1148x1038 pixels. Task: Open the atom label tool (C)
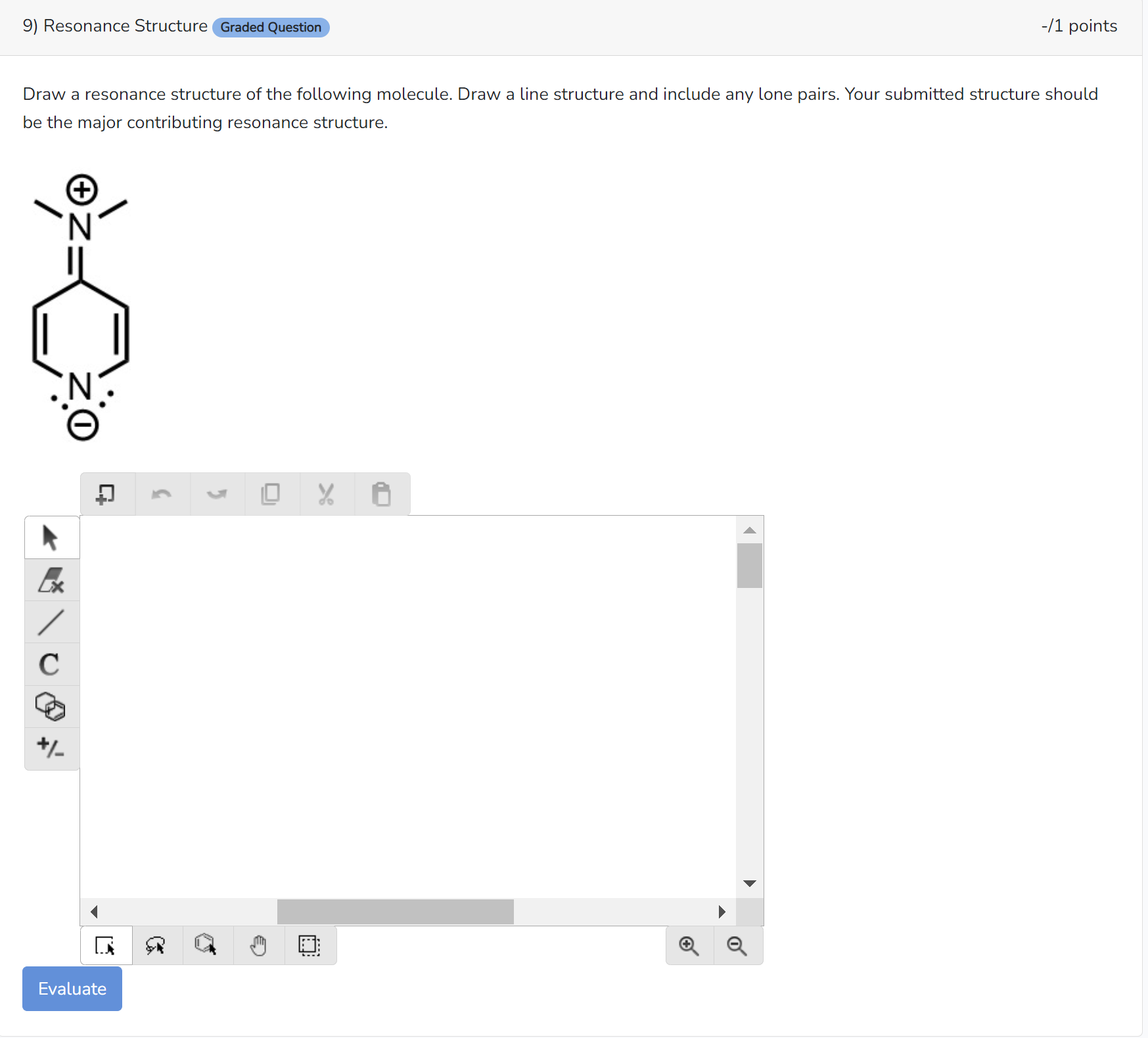[51, 664]
